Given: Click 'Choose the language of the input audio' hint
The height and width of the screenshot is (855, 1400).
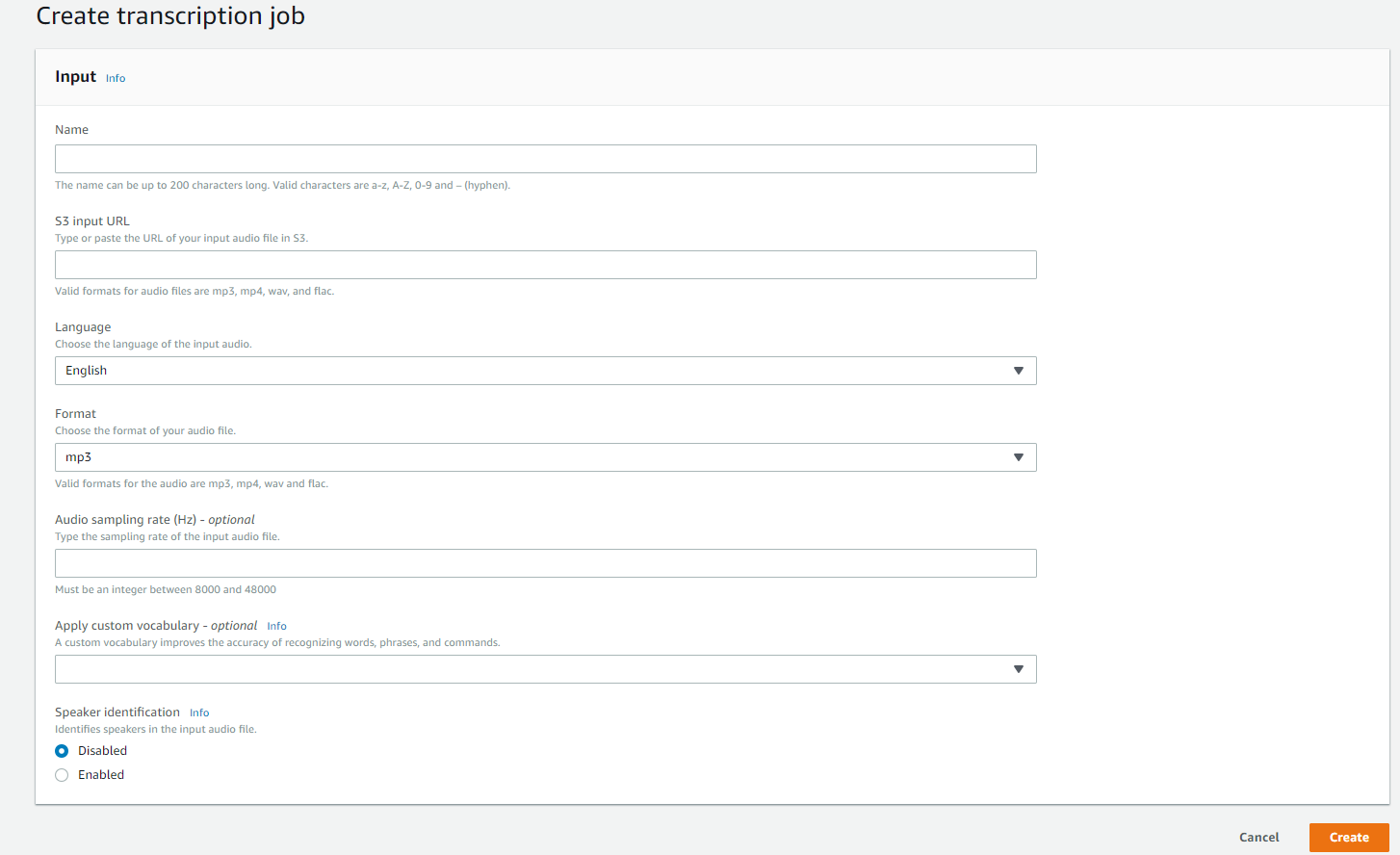Looking at the screenshot, I should (x=153, y=344).
